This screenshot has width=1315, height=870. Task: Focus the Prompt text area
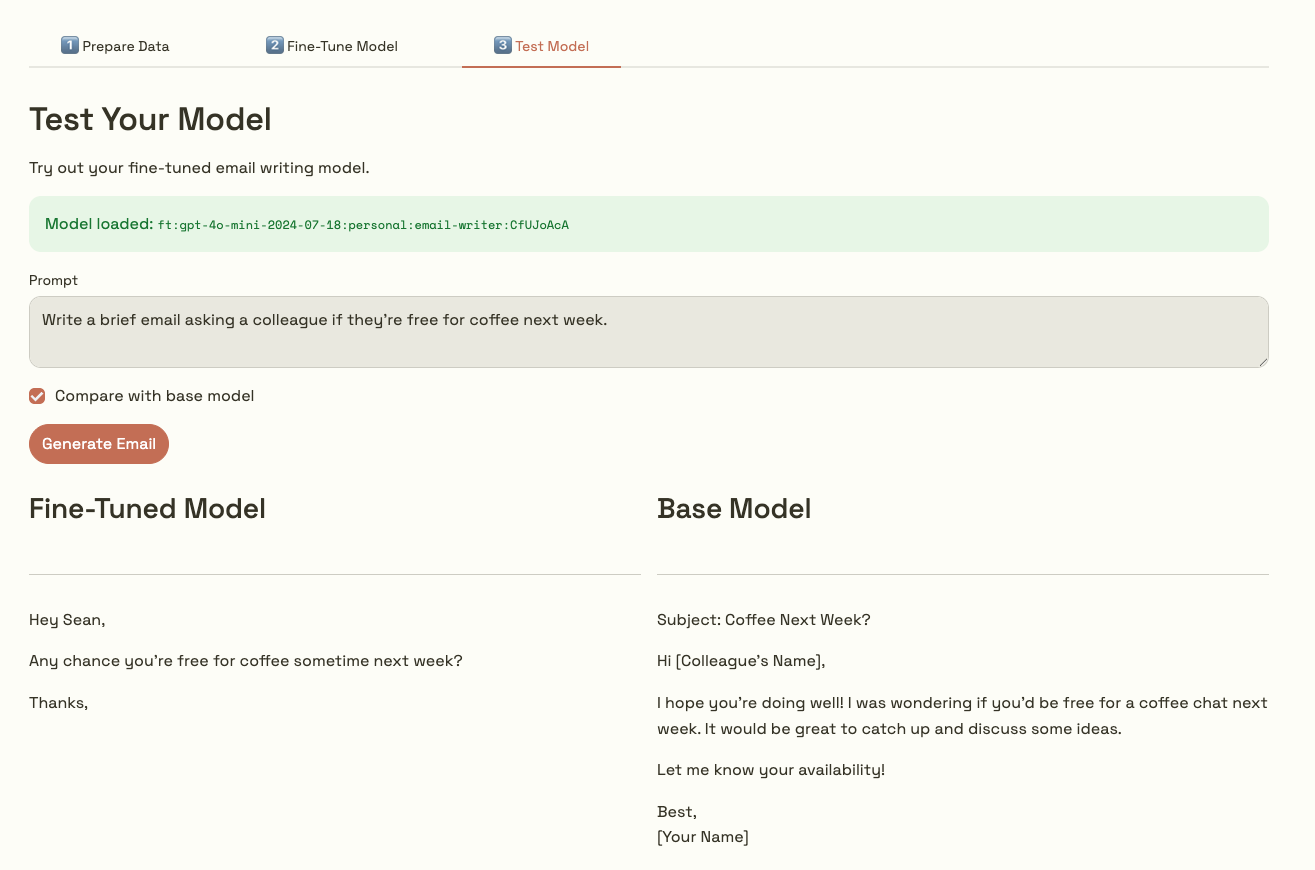tap(649, 332)
